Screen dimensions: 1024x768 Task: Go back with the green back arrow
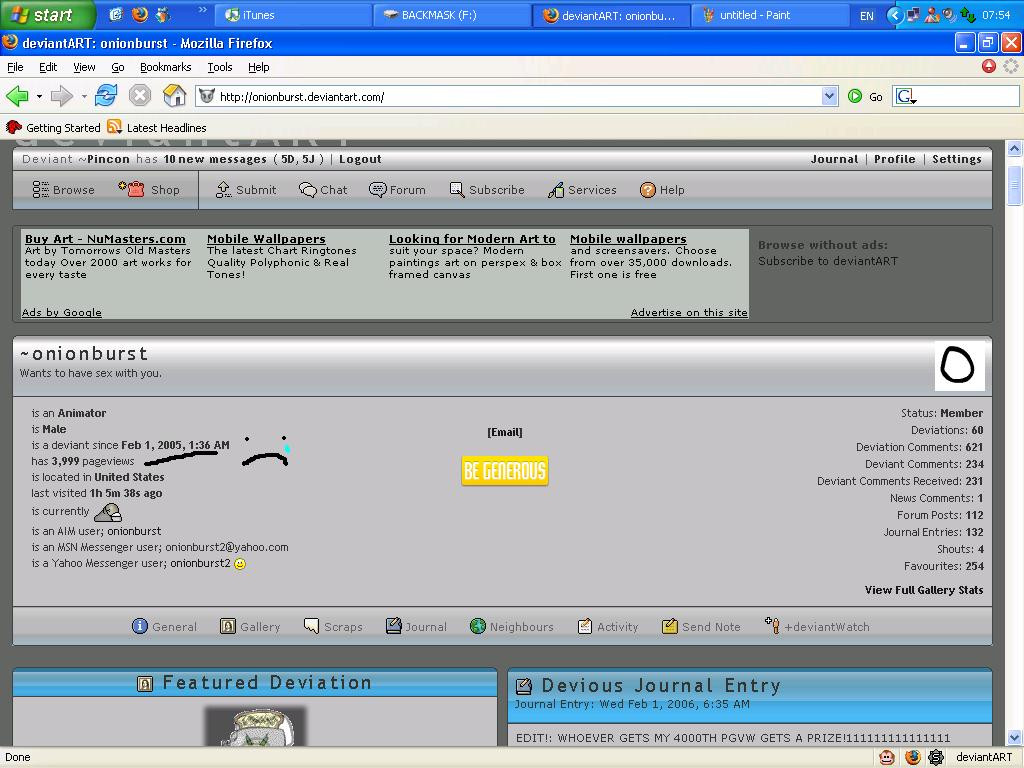pyautogui.click(x=17, y=96)
